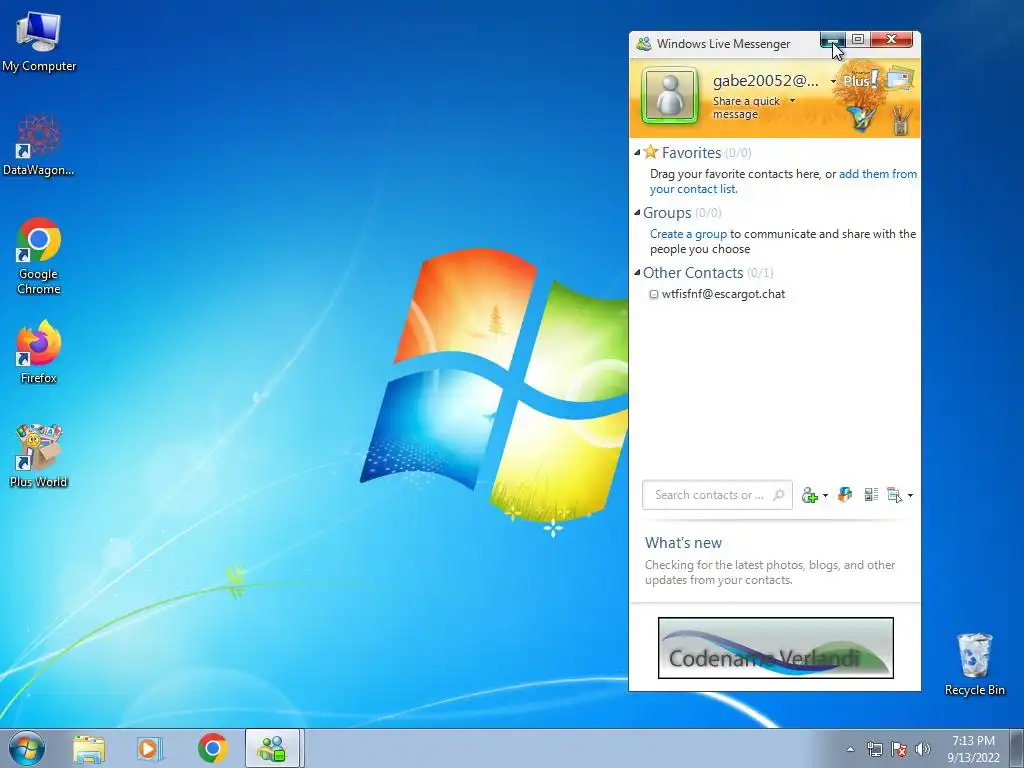Click the Favorites star icon
The image size is (1024, 768).
pos(650,152)
